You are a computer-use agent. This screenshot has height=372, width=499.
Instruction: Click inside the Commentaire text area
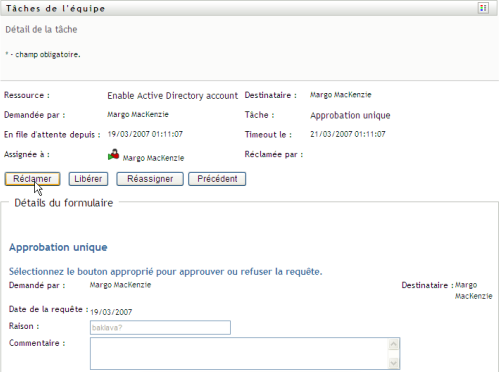pyautogui.click(x=239, y=354)
